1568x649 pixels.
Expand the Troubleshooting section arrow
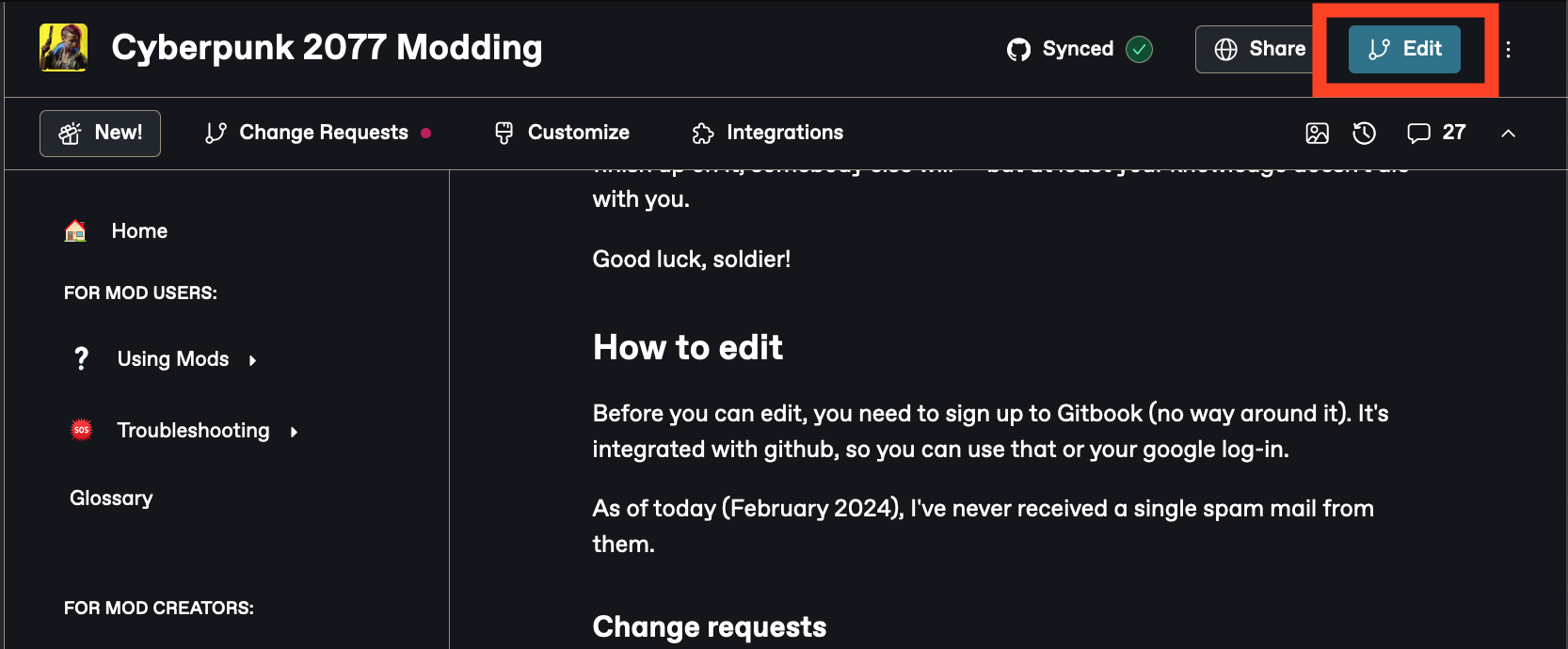(294, 432)
